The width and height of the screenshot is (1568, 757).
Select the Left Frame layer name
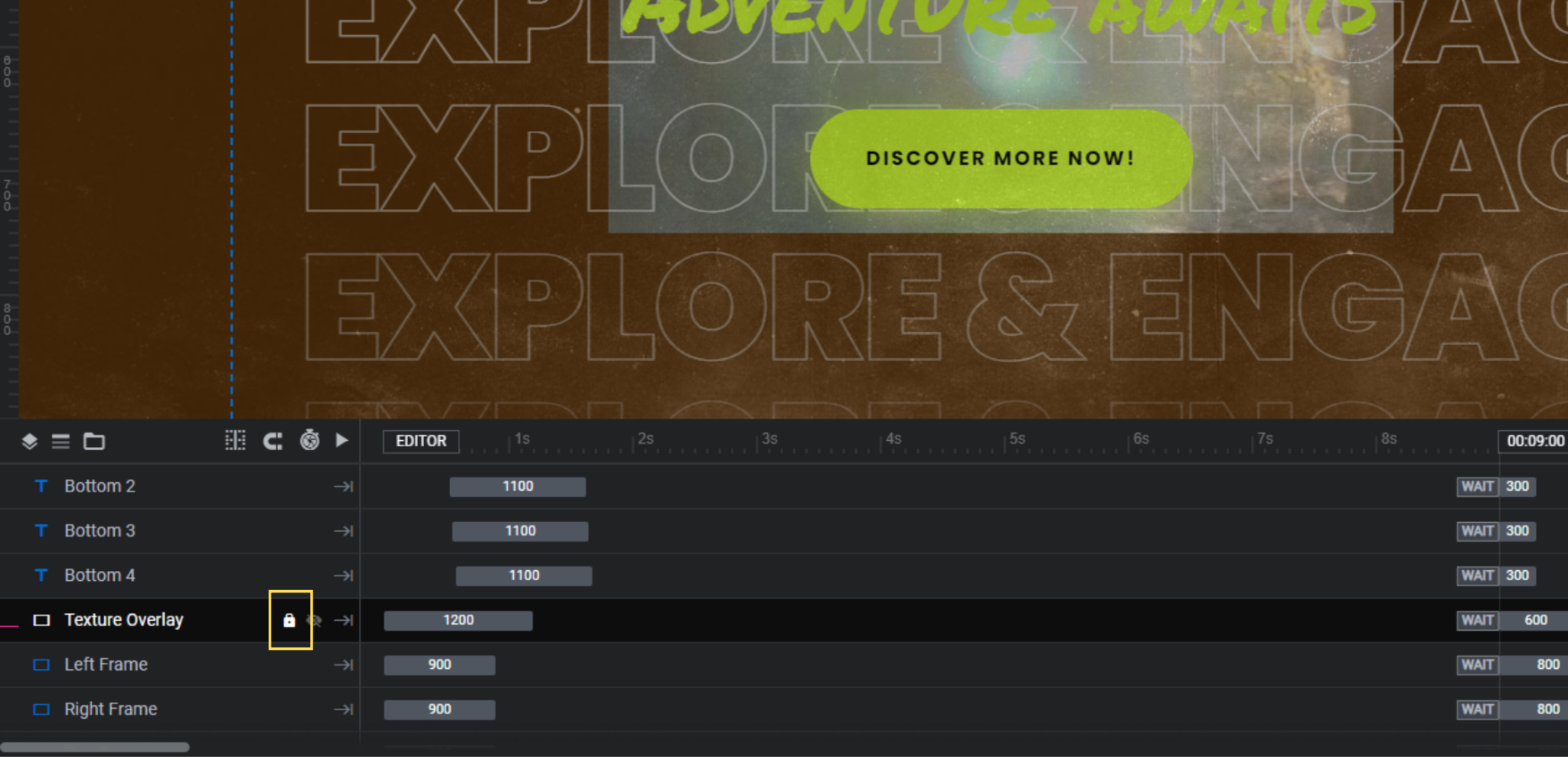106,664
